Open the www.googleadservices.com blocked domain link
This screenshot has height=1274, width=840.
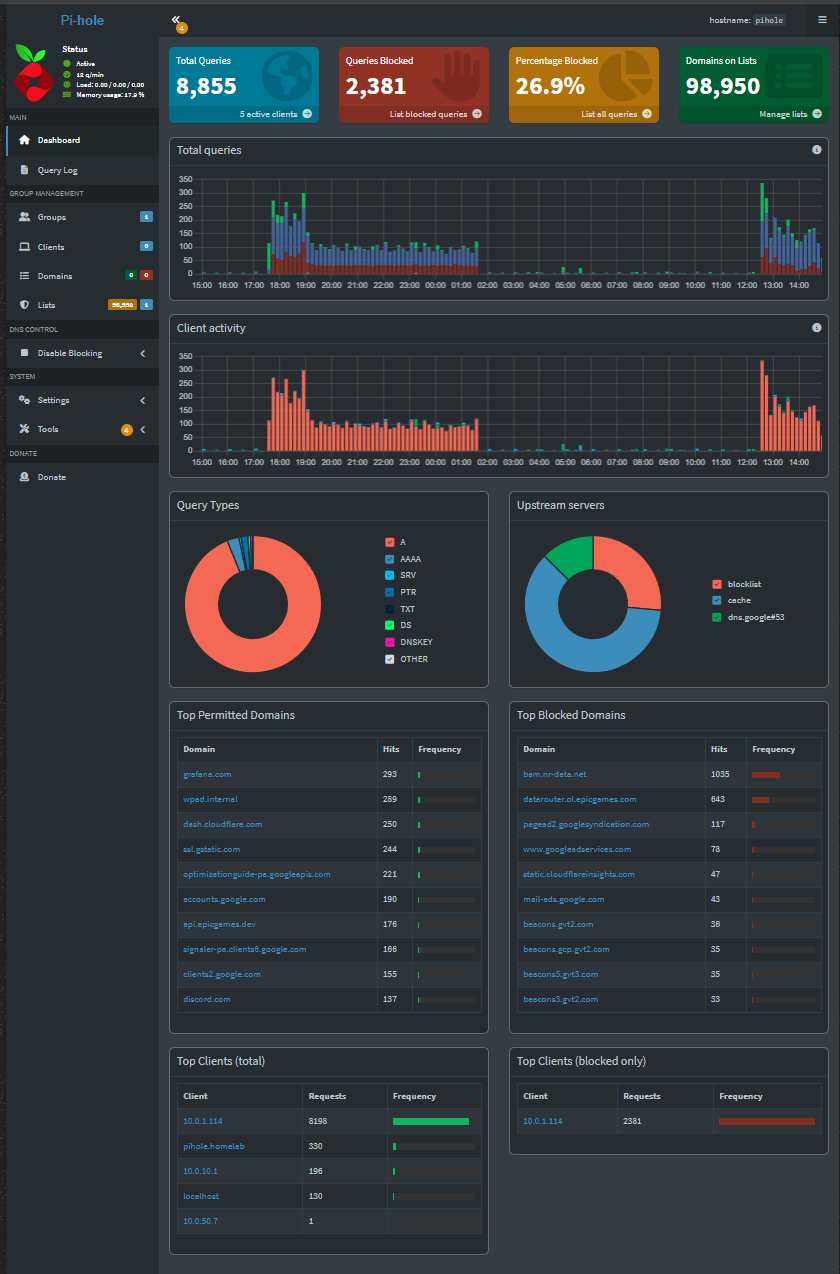click(x=577, y=849)
